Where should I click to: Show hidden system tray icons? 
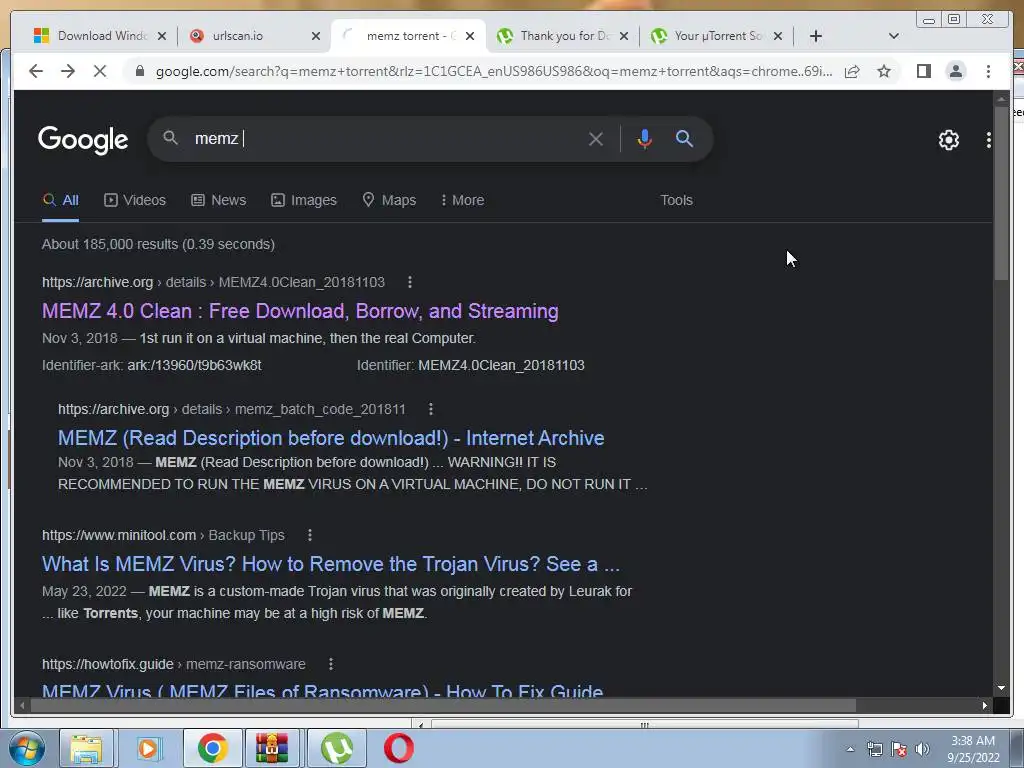pos(850,750)
